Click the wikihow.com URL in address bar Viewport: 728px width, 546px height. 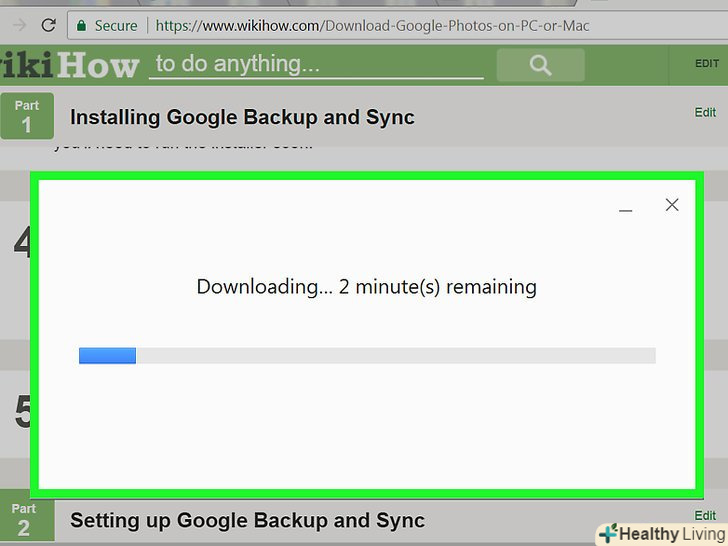pos(372,24)
